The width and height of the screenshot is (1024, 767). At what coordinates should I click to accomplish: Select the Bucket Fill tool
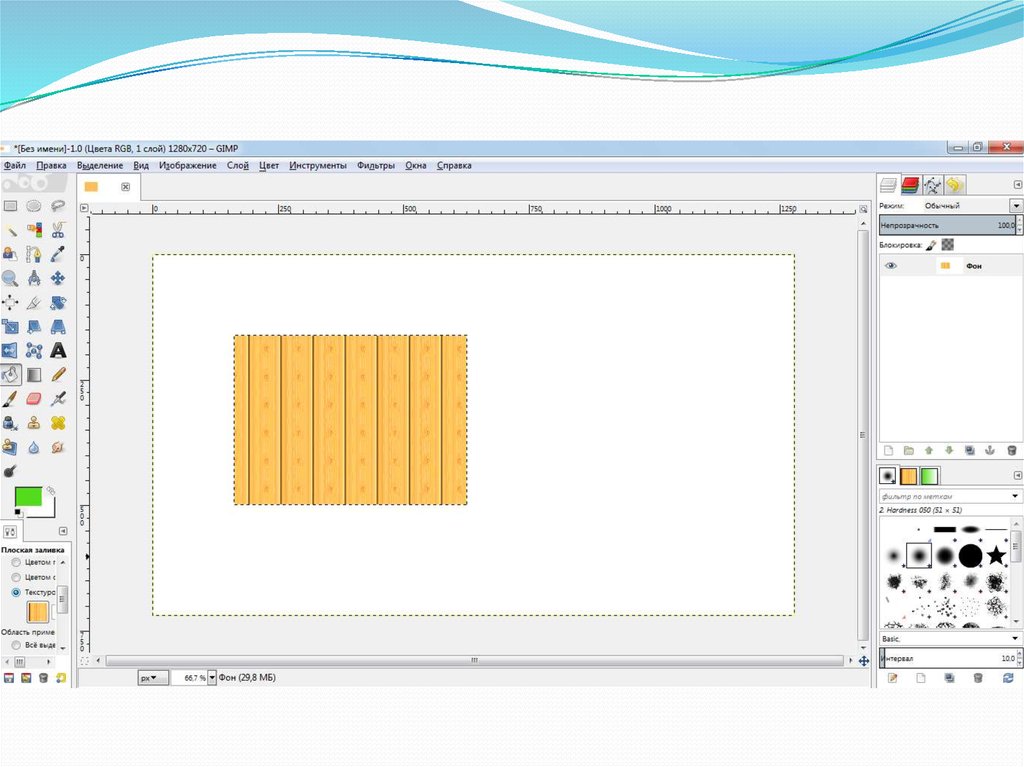(x=10, y=375)
